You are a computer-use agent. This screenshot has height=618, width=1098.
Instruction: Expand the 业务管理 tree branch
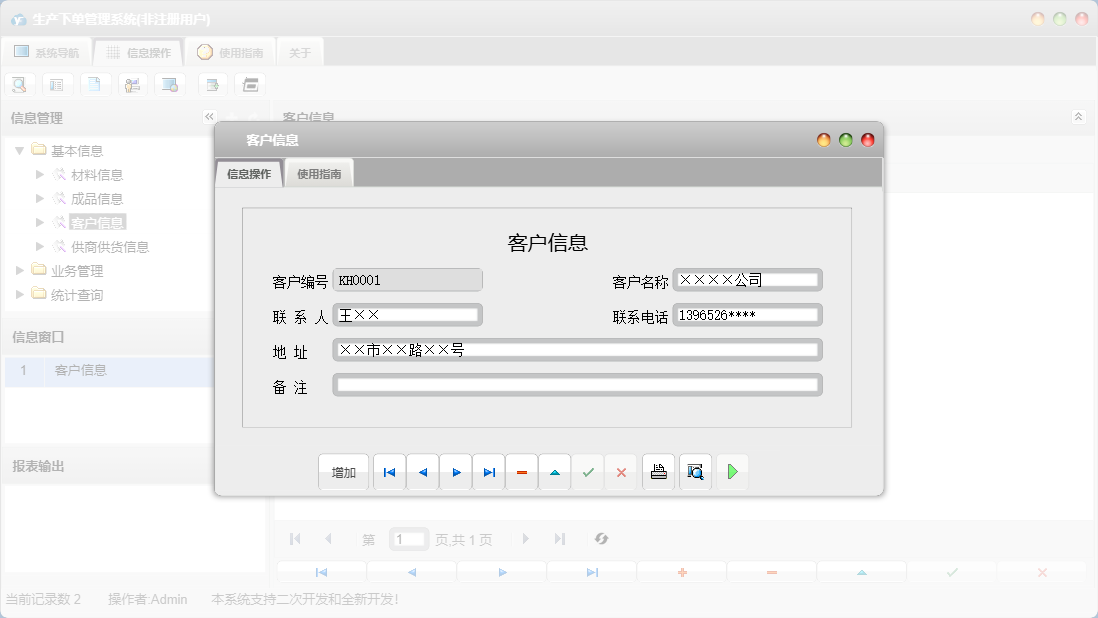pos(17,270)
